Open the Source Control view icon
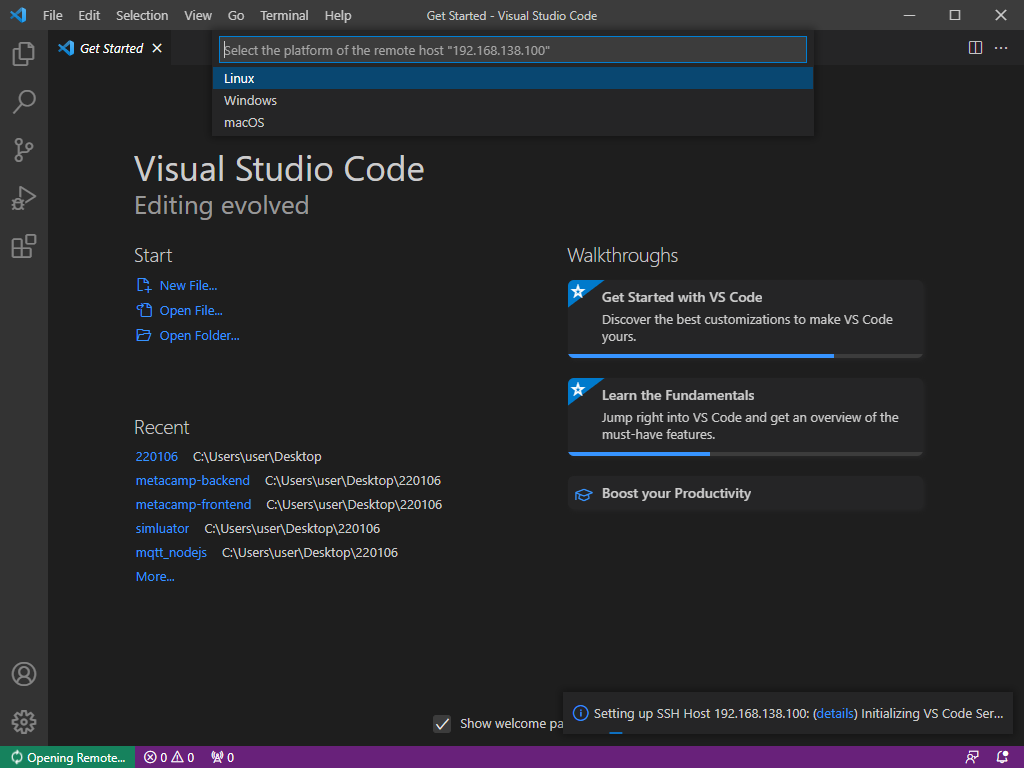The height and width of the screenshot is (768, 1024). click(24, 150)
